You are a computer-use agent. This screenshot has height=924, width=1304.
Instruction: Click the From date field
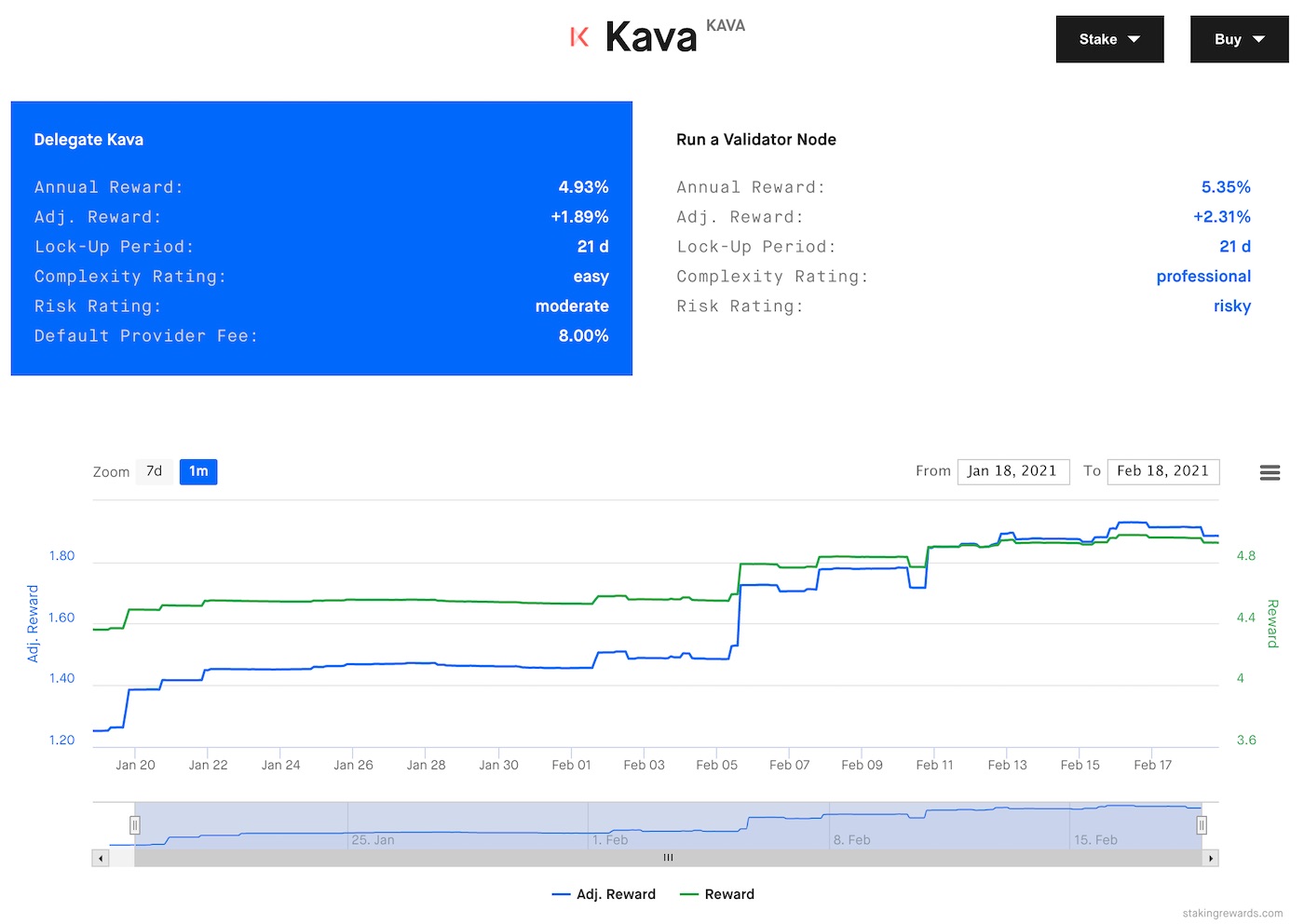point(1012,471)
